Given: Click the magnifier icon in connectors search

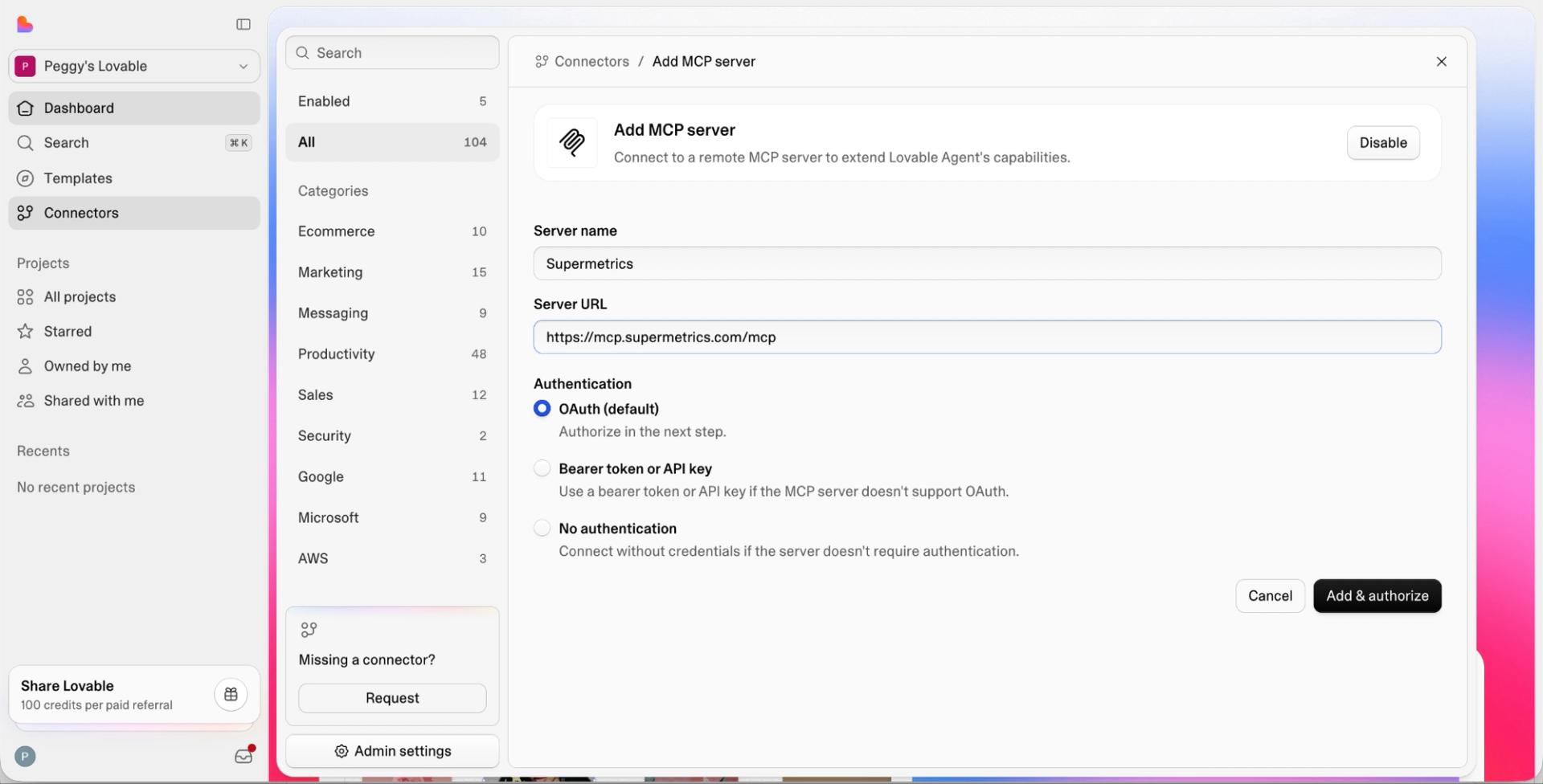Looking at the screenshot, I should (x=303, y=53).
